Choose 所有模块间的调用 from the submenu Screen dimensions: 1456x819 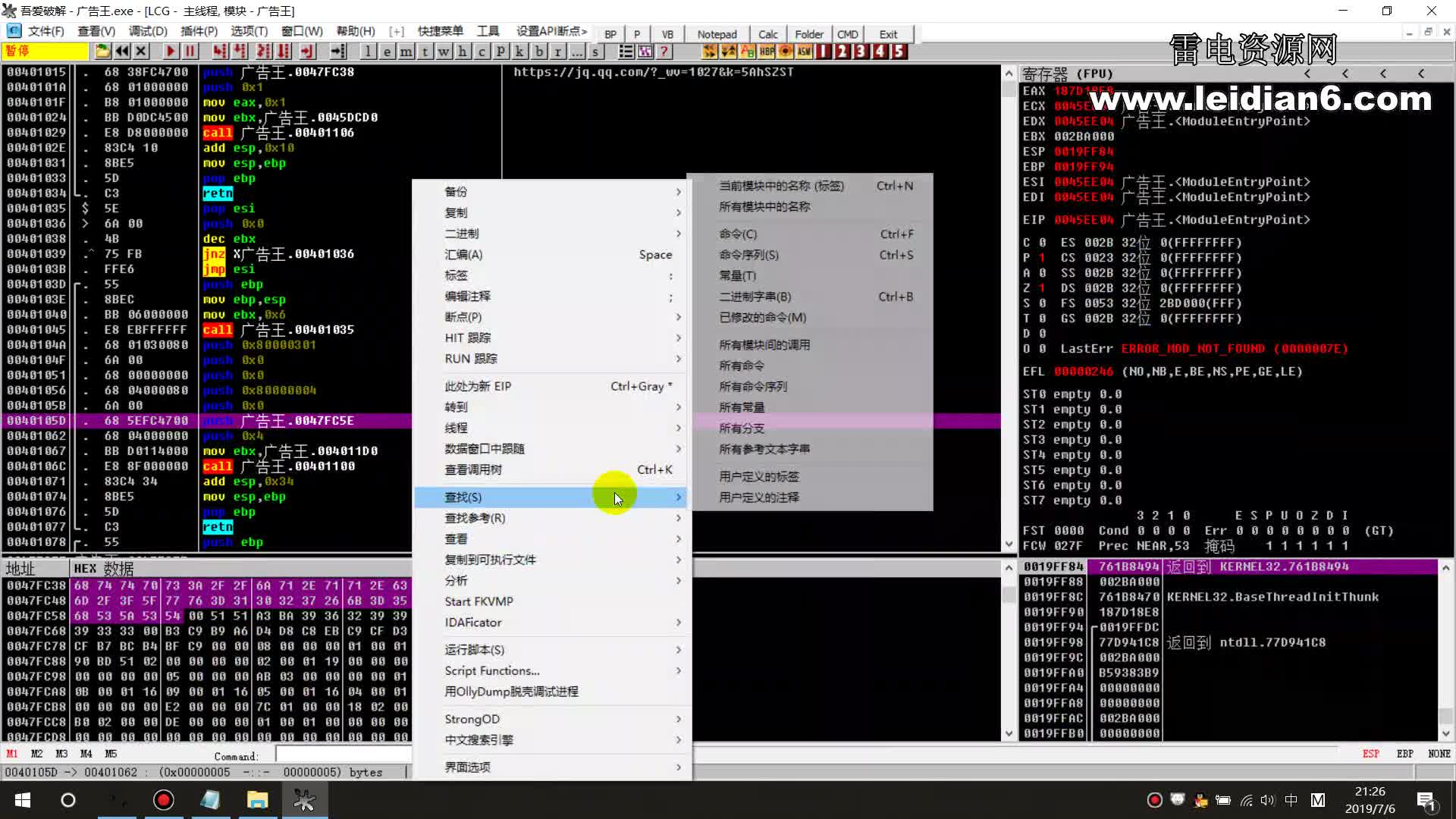[x=811, y=345]
